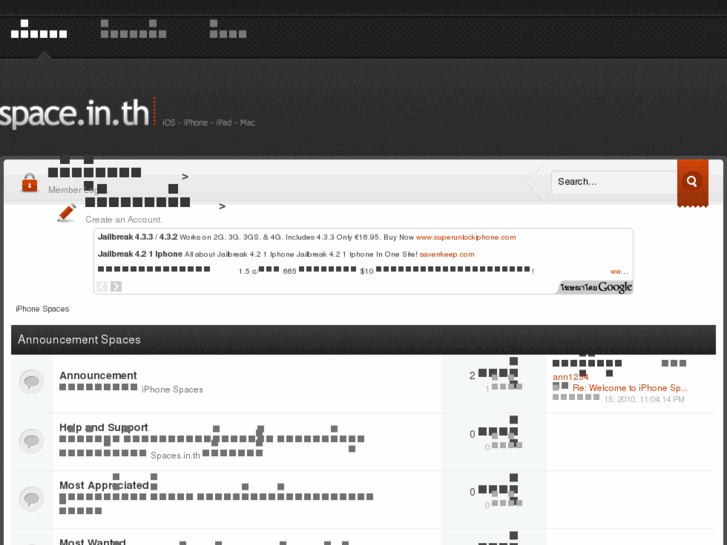Click the orange padlock Member Login icon
727x545 pixels.
click(x=30, y=183)
